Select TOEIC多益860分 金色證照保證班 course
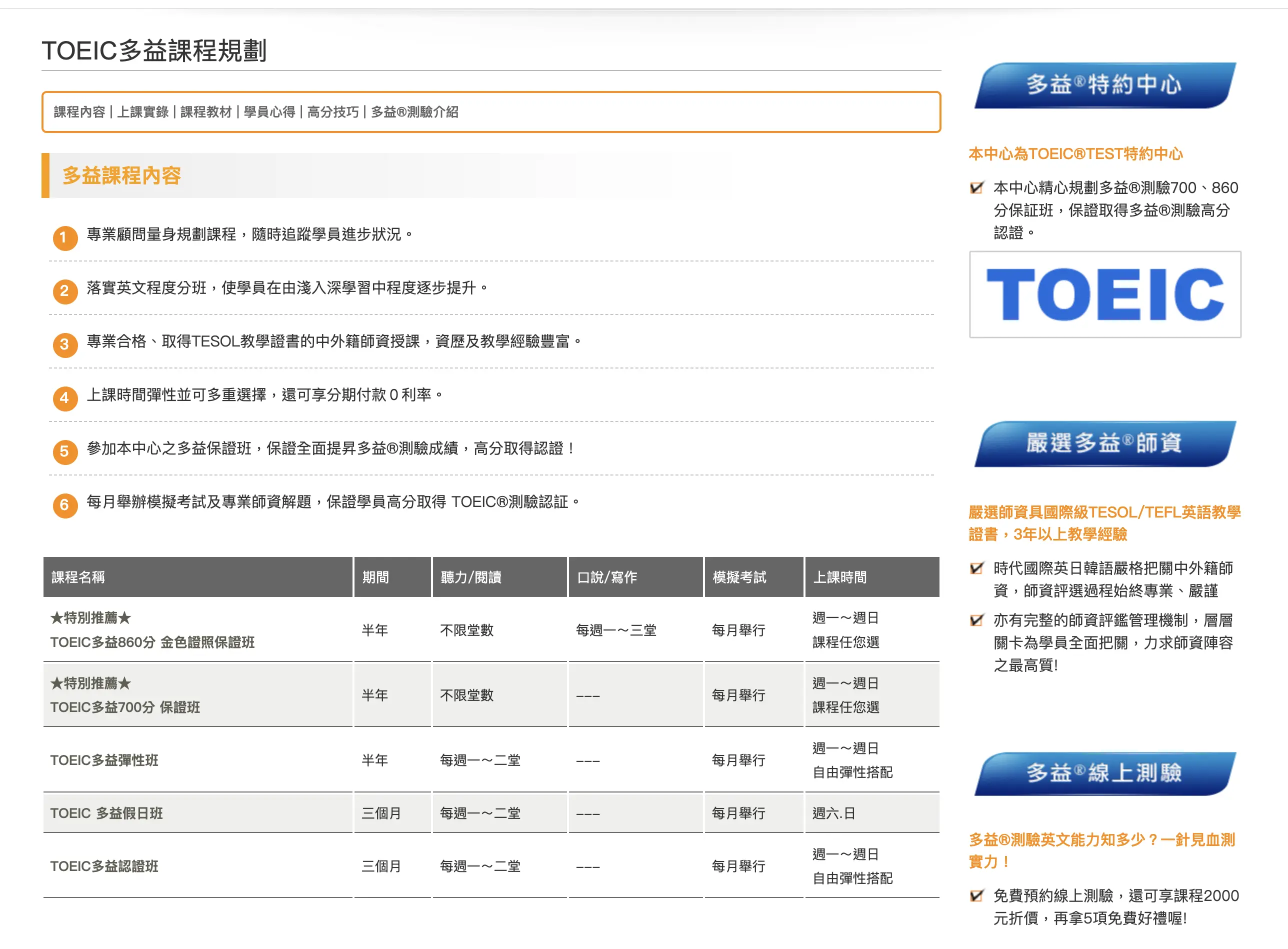The width and height of the screenshot is (1288, 949). click(x=152, y=642)
